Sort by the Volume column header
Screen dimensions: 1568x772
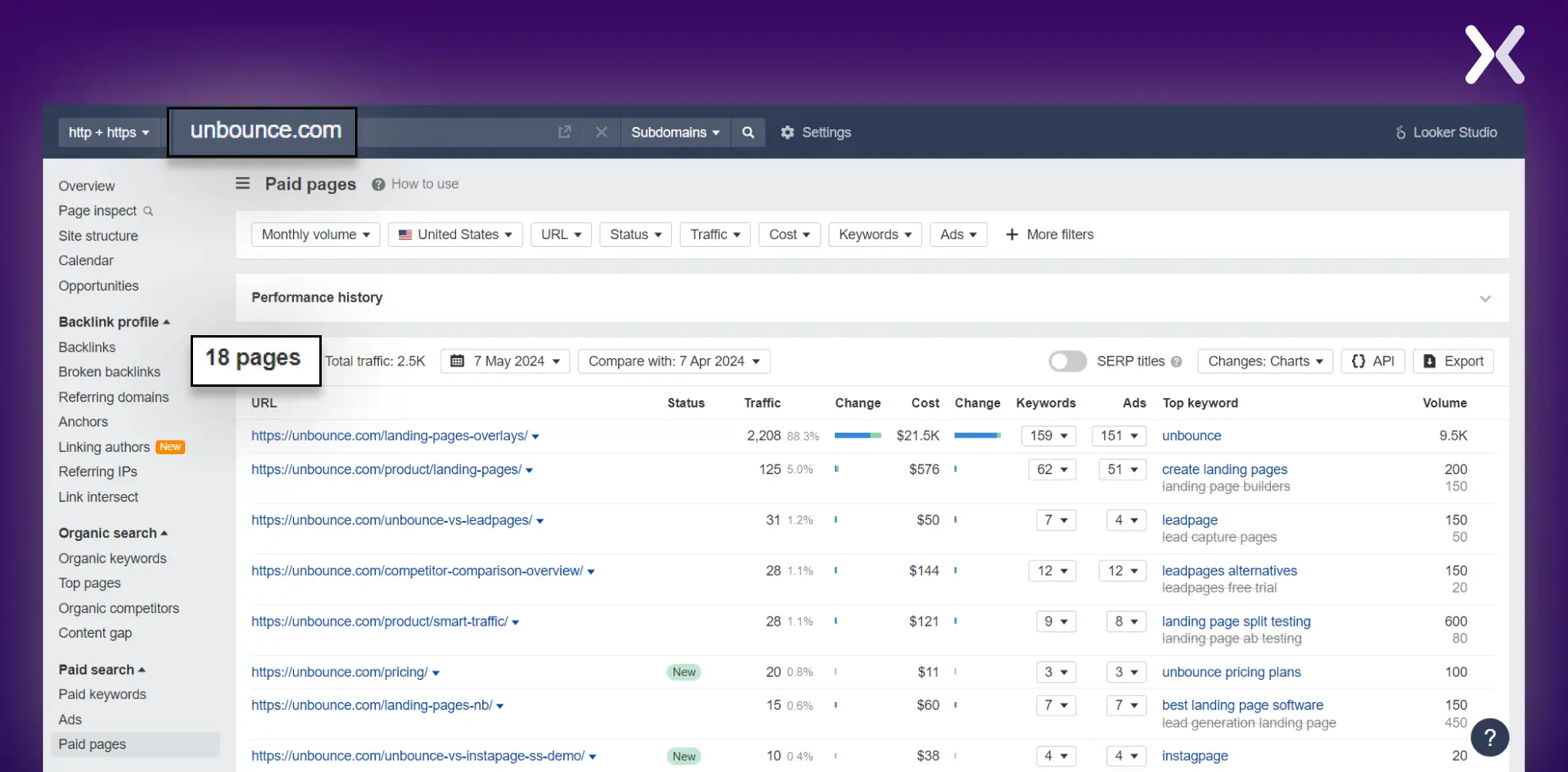pyautogui.click(x=1444, y=403)
